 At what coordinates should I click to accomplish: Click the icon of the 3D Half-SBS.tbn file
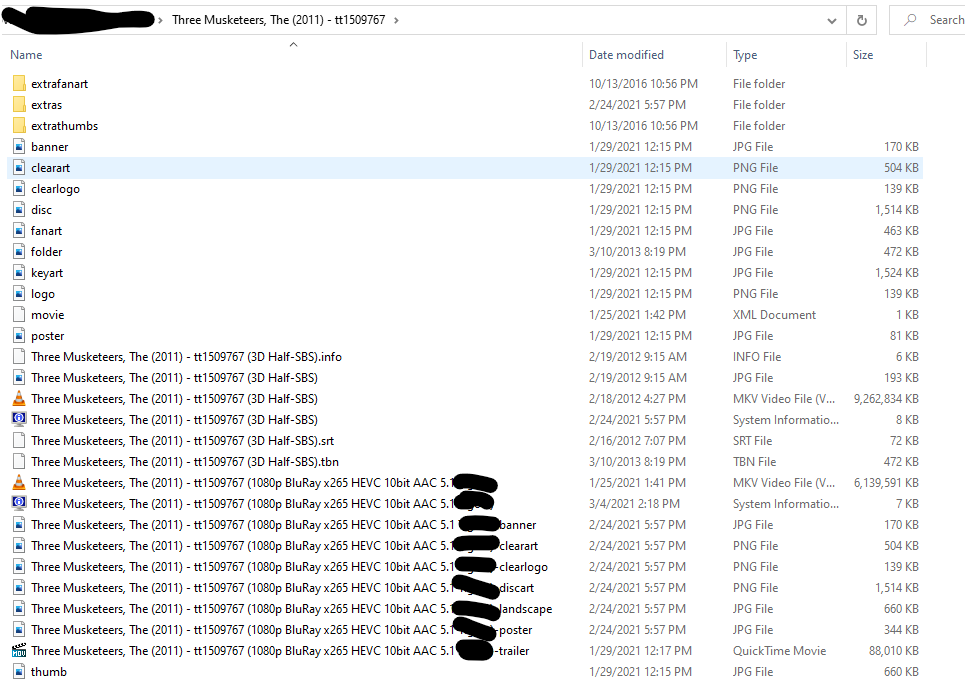click(19, 461)
